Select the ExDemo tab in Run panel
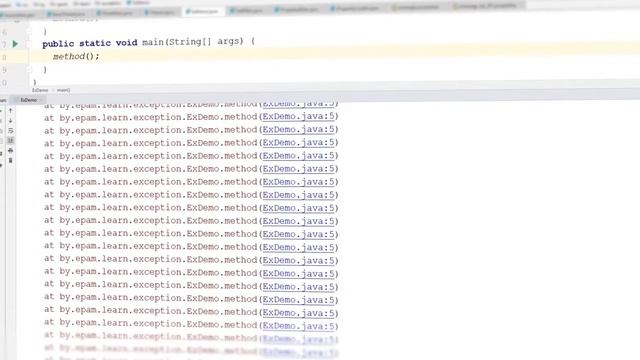This screenshot has height=360, width=640. pyautogui.click(x=29, y=100)
